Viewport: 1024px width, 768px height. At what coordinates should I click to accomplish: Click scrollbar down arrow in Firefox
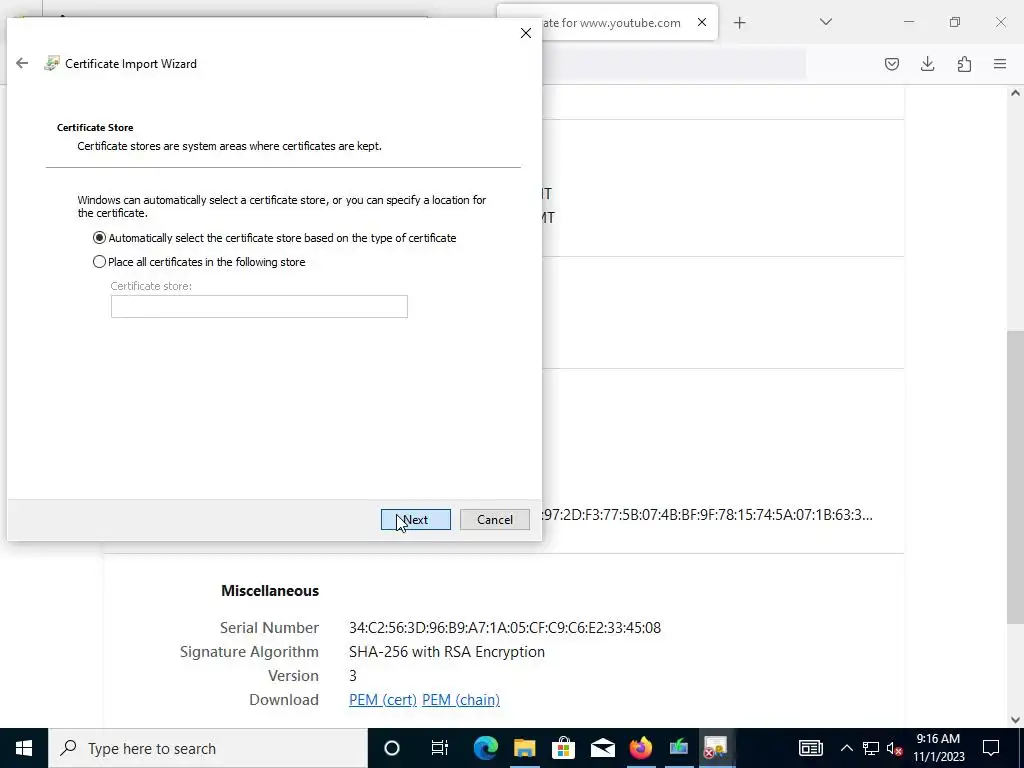pos(1015,720)
